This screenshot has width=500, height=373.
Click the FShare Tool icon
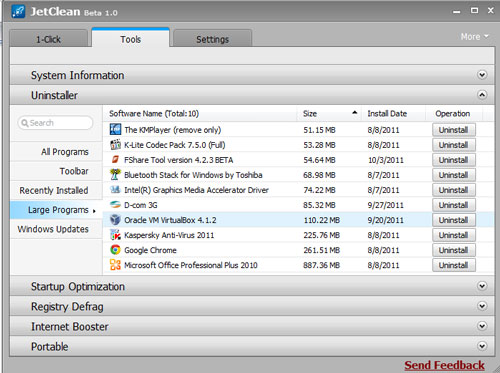(115, 159)
